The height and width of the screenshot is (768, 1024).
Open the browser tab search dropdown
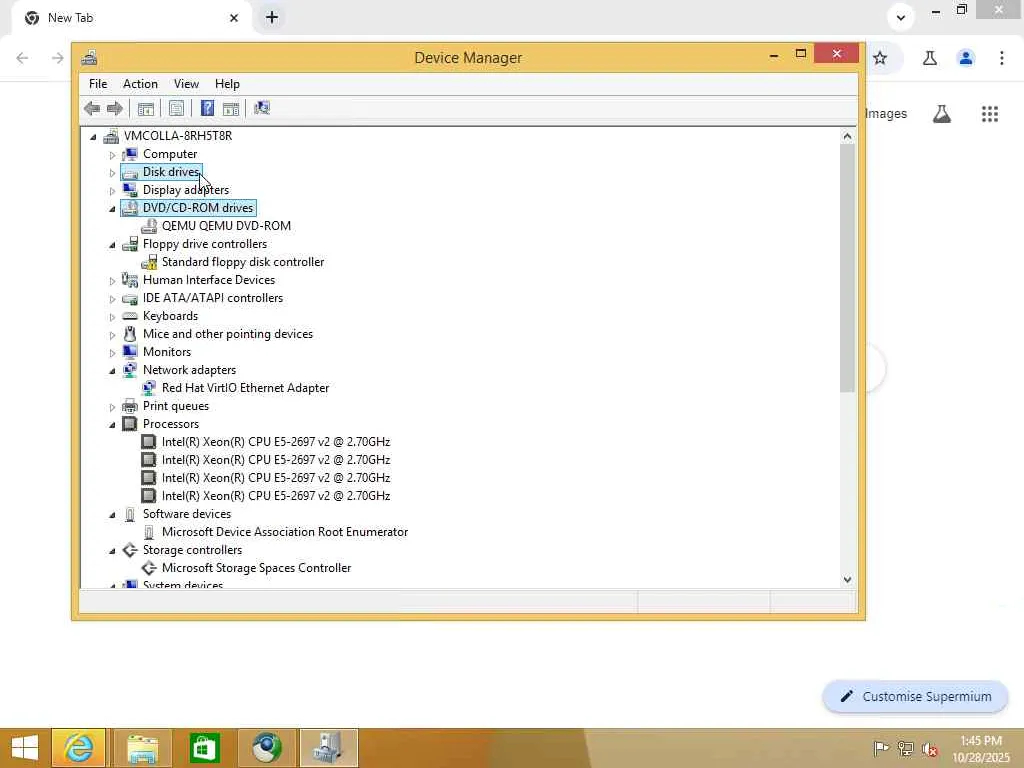point(901,18)
